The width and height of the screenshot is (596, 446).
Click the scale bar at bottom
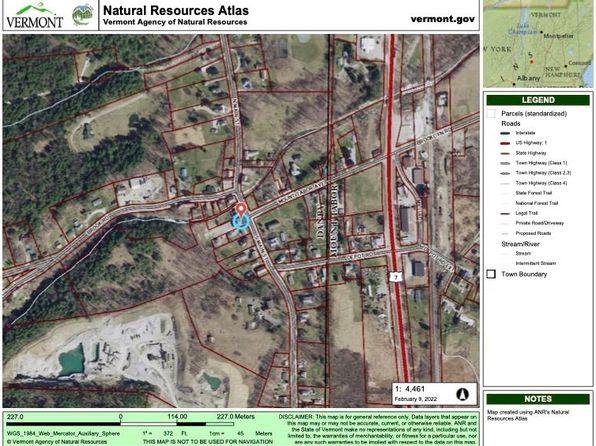(x=120, y=424)
